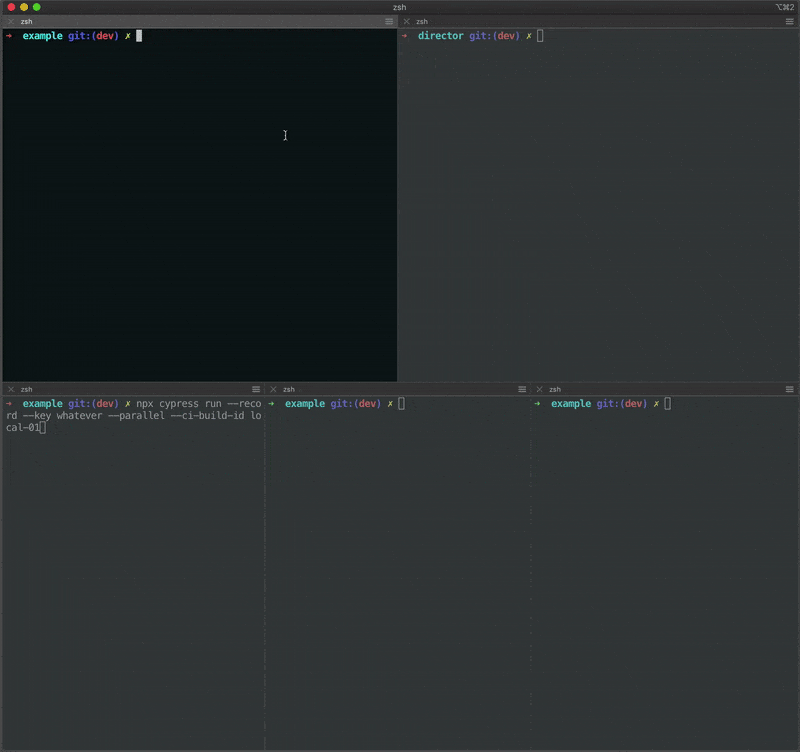Image resolution: width=800 pixels, height=752 pixels.
Task: Close the director zsh pane
Action: 407,21
